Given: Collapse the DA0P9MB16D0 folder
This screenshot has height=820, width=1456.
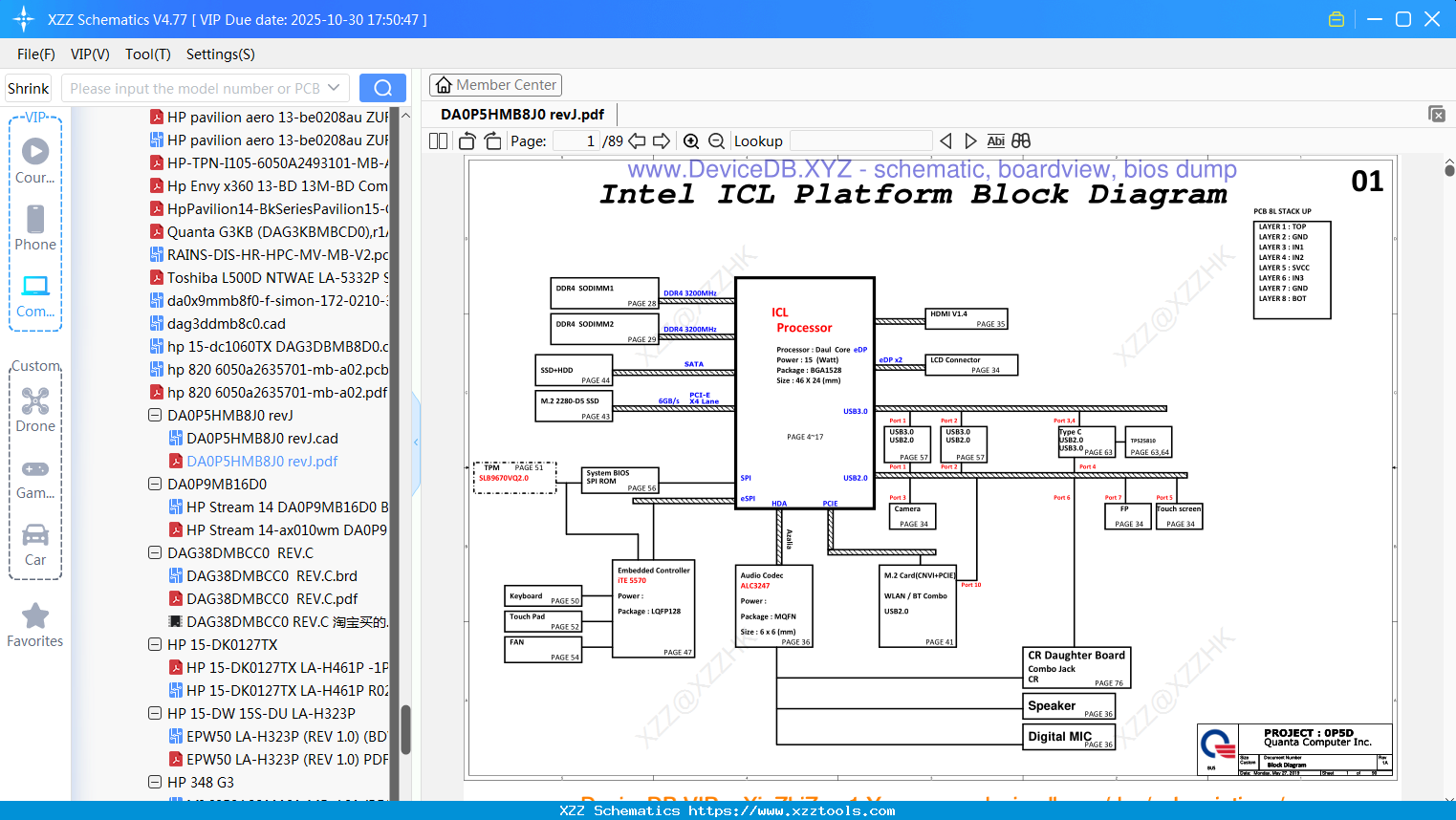Looking at the screenshot, I should (155, 485).
